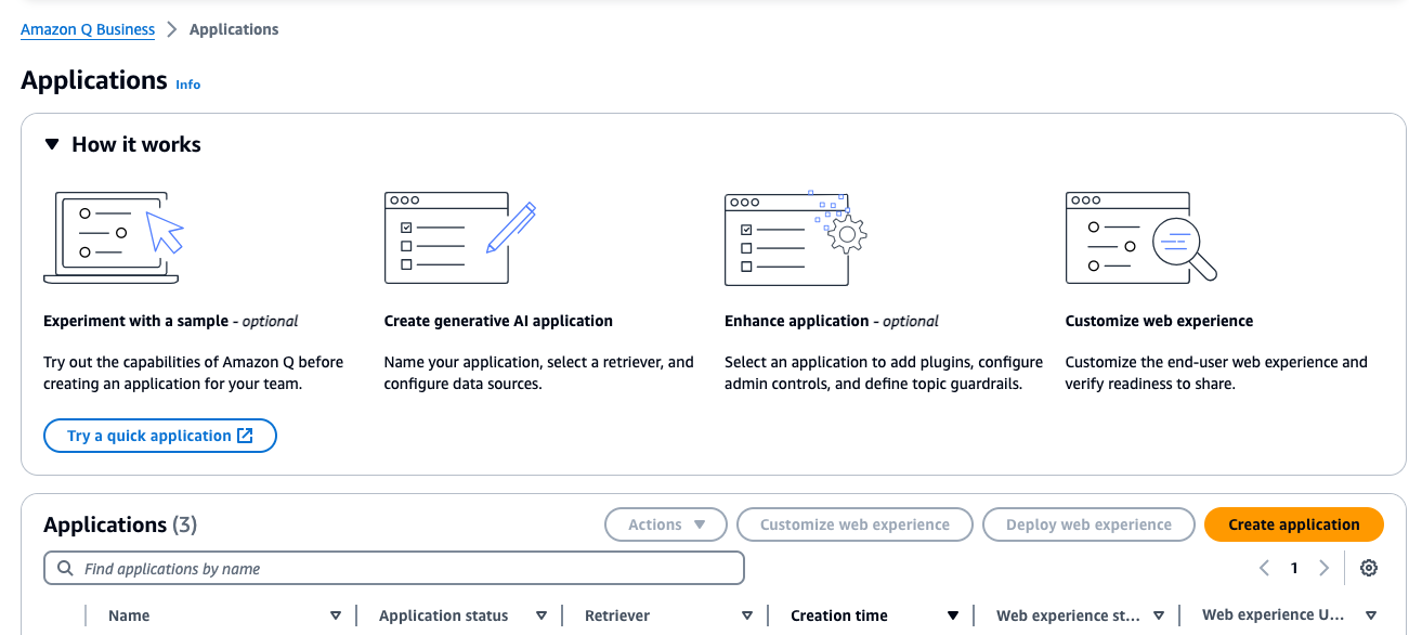Open the Actions dropdown
This screenshot has height=636, width=1410.
click(x=666, y=524)
